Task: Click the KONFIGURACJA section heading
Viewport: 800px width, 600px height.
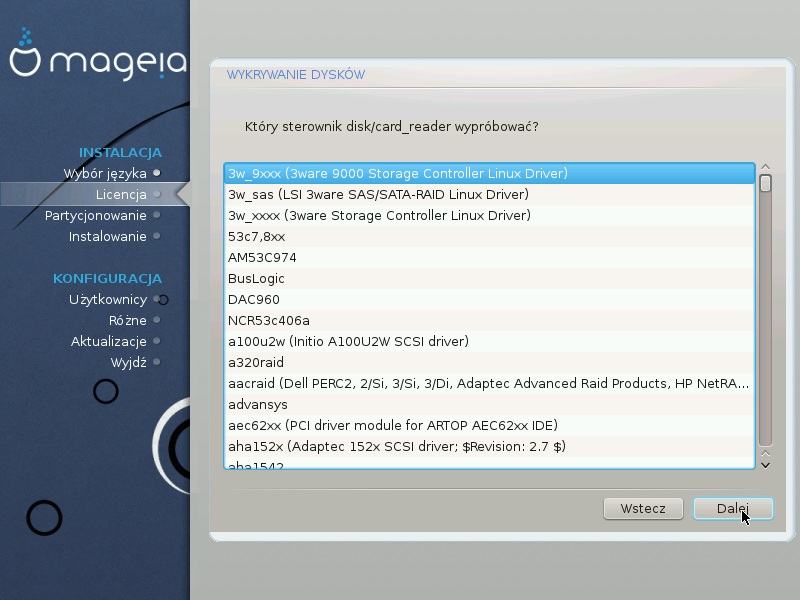Action: pyautogui.click(x=108, y=279)
